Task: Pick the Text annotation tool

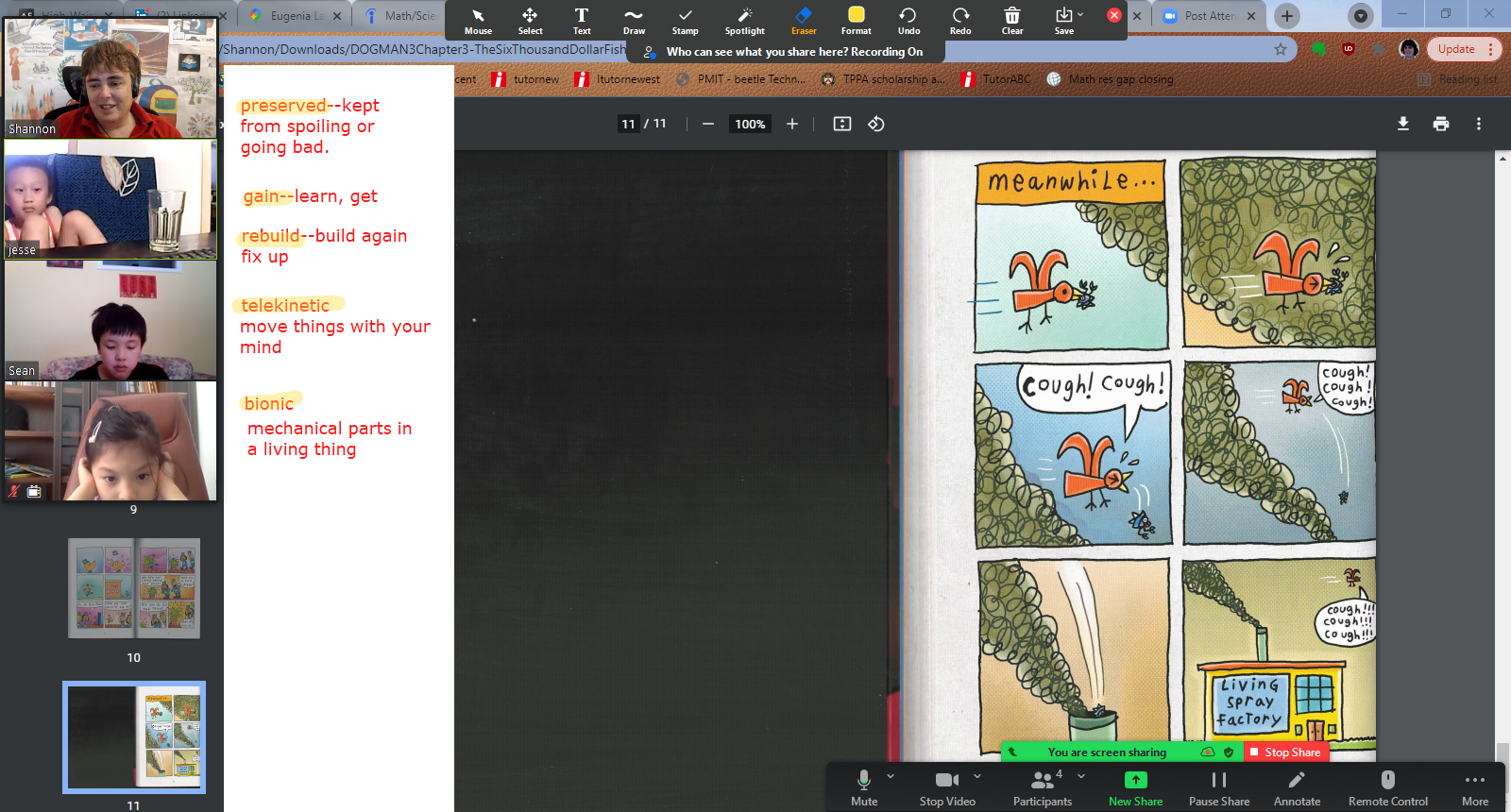Action: (x=582, y=21)
